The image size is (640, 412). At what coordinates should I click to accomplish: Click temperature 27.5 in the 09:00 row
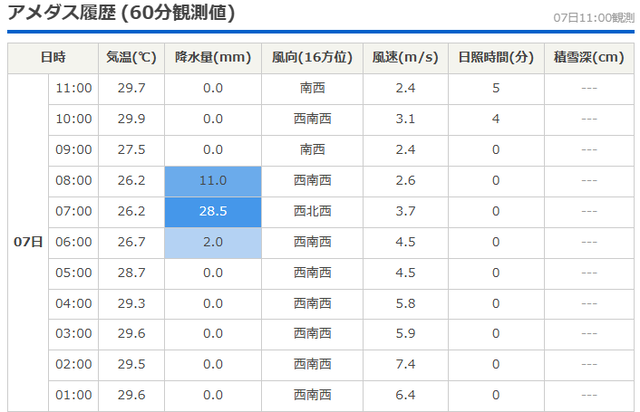131,149
